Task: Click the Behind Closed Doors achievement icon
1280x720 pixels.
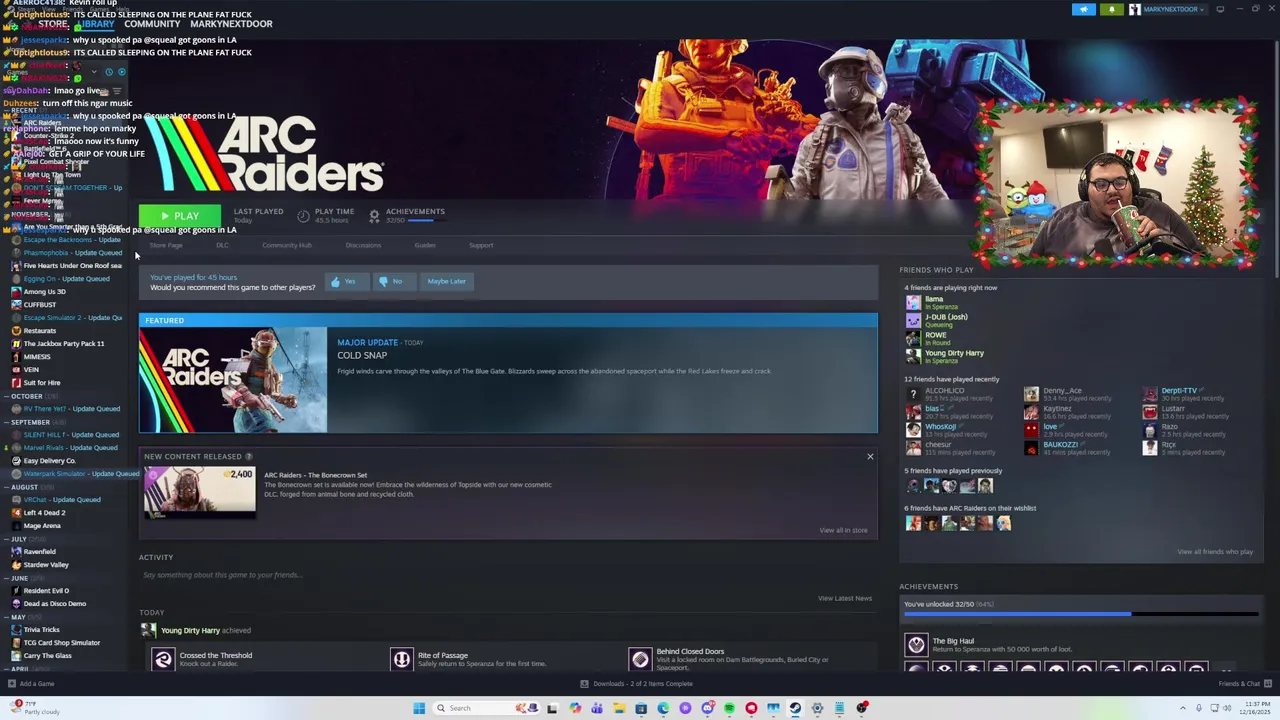Action: point(640,659)
